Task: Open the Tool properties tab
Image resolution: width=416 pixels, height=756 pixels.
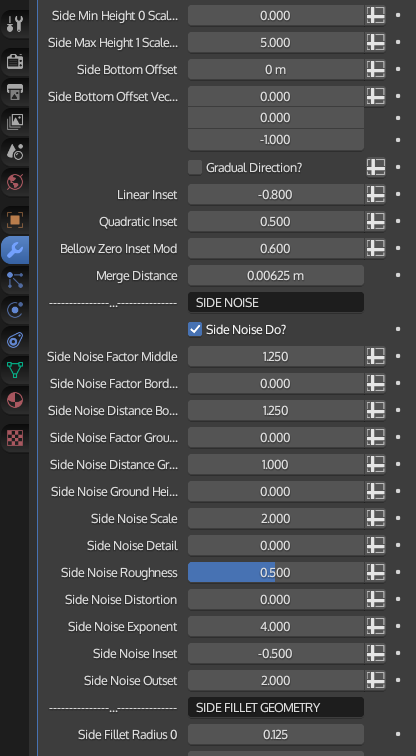Action: (15, 23)
